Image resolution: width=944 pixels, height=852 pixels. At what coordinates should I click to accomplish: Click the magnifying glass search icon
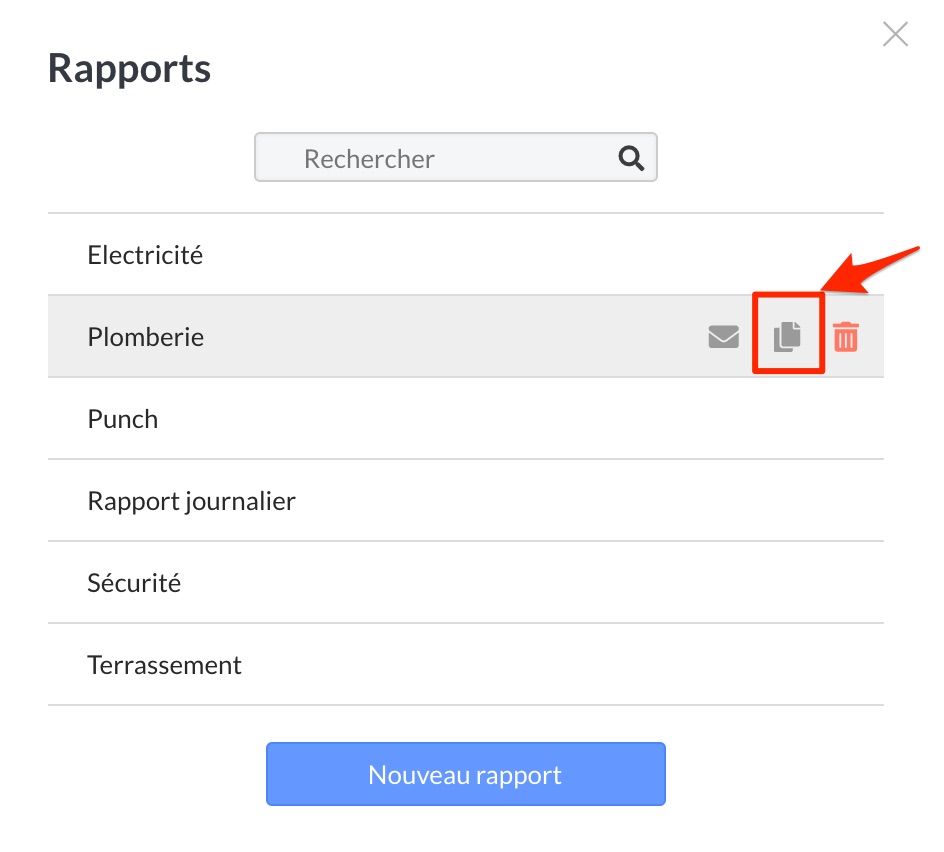coord(631,158)
